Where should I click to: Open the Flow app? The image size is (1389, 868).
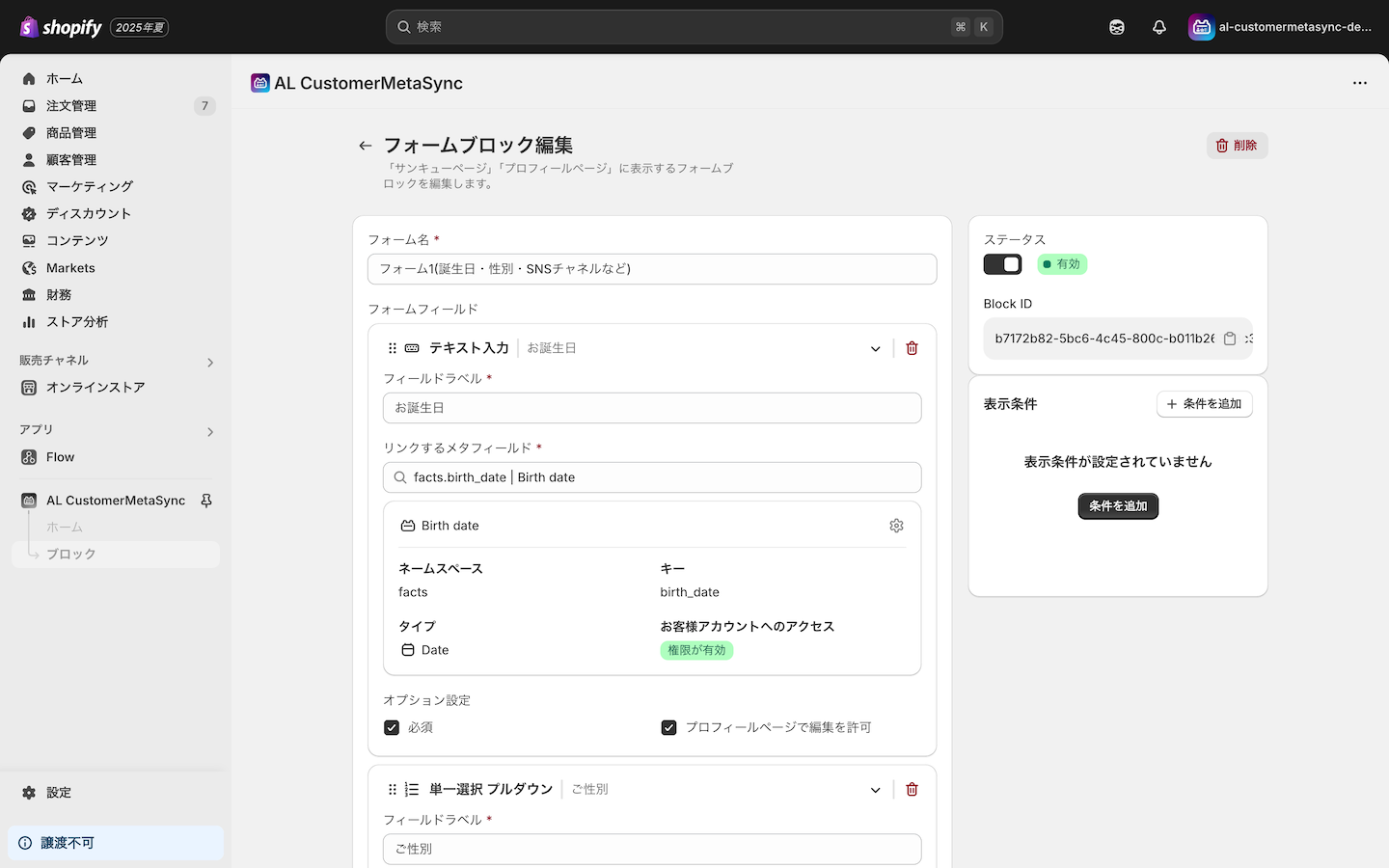116,457
